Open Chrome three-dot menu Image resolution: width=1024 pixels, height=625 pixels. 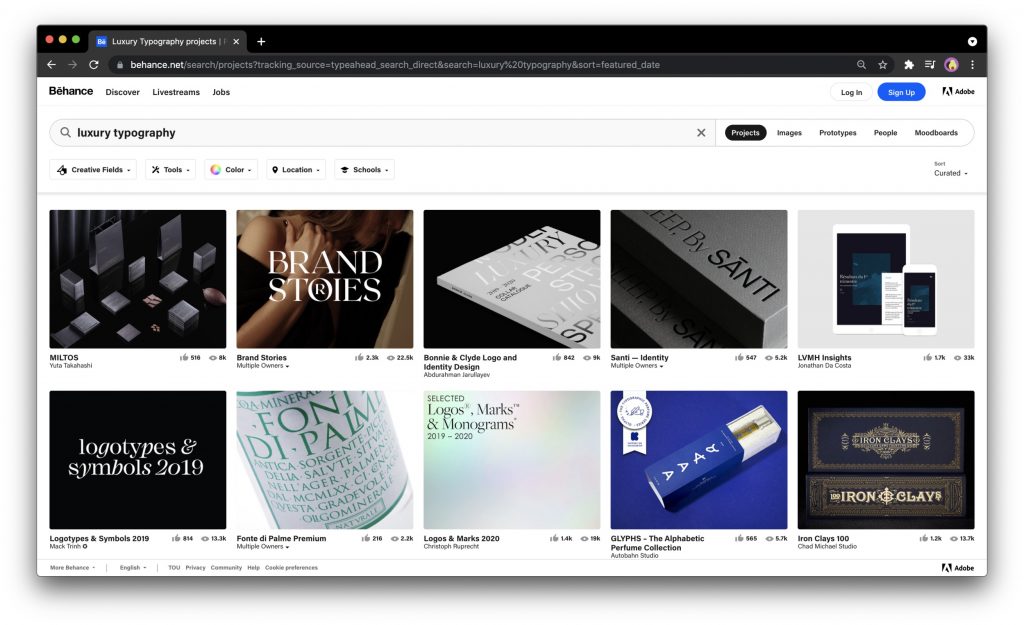972,65
